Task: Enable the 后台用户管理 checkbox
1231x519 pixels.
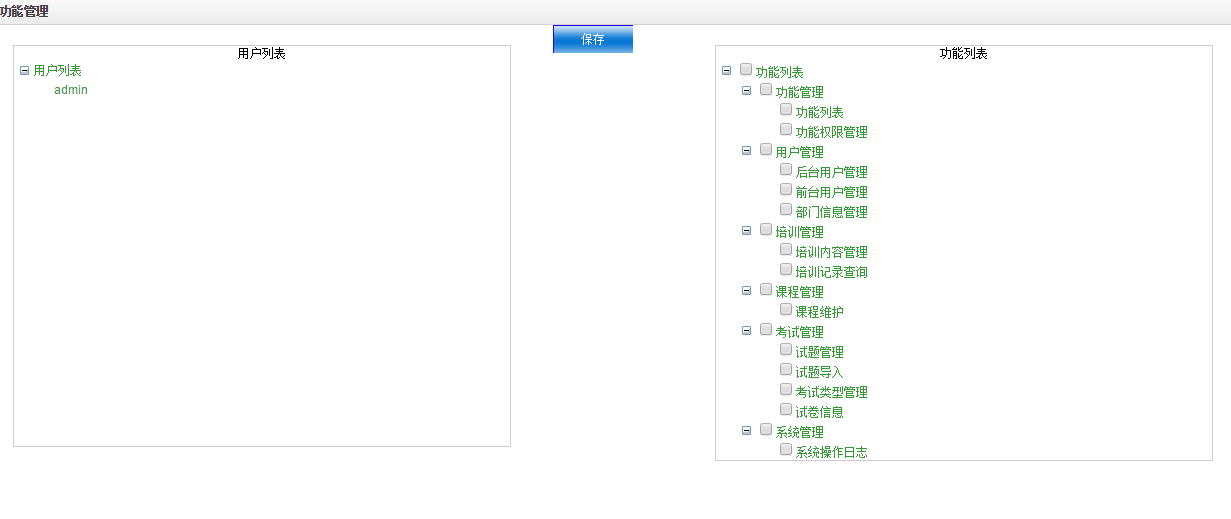Action: coord(786,170)
